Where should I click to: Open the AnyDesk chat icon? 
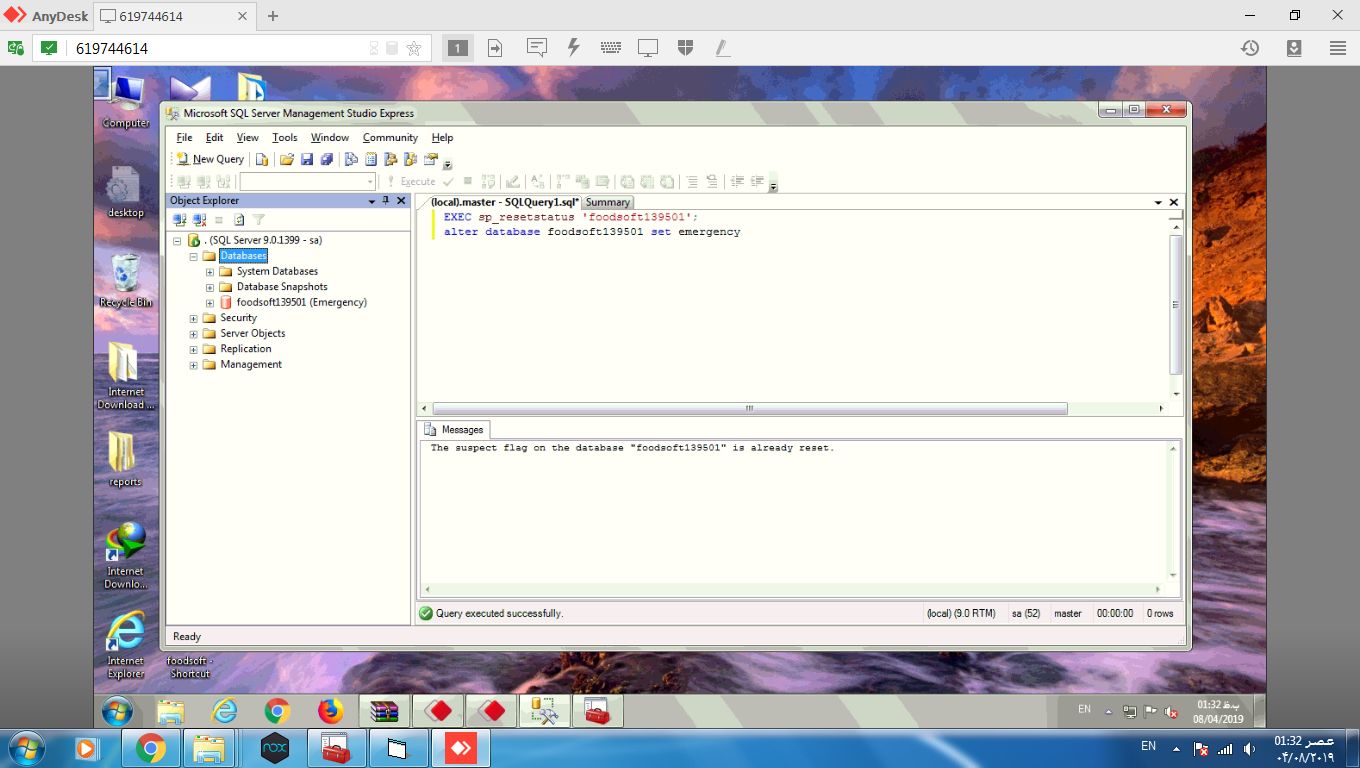[x=537, y=48]
